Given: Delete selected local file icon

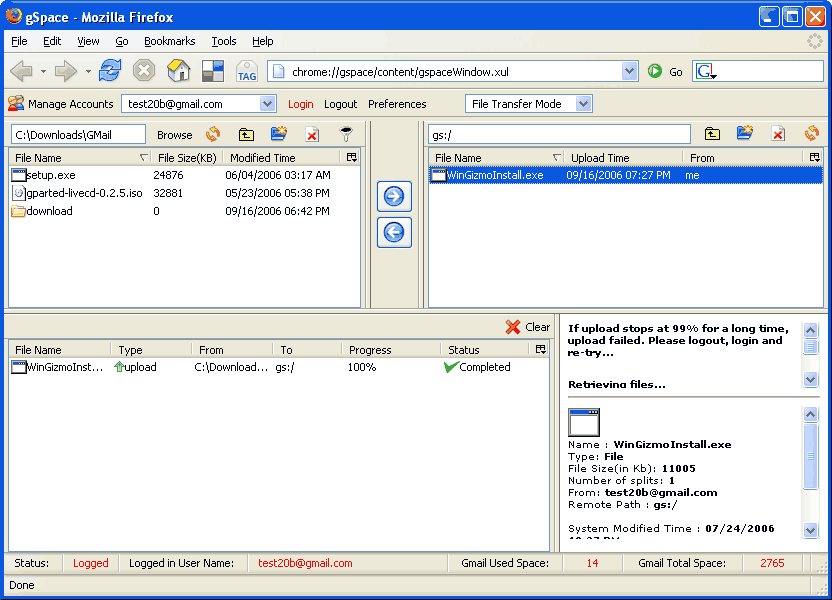Looking at the screenshot, I should [x=313, y=135].
